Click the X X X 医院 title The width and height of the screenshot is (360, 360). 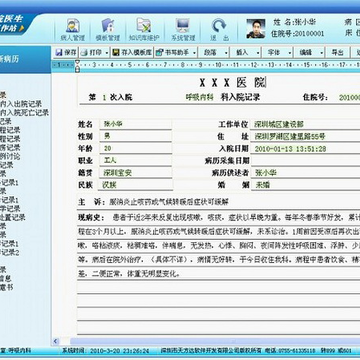[x=232, y=82]
